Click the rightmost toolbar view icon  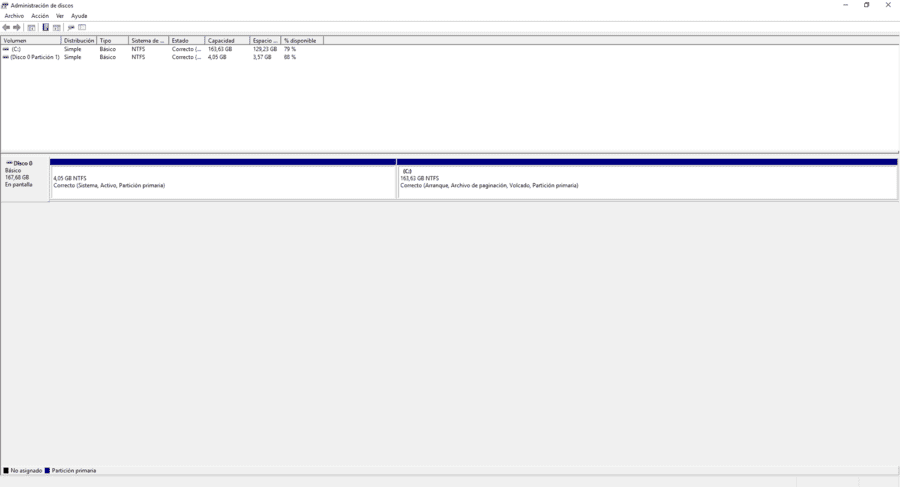(82, 27)
